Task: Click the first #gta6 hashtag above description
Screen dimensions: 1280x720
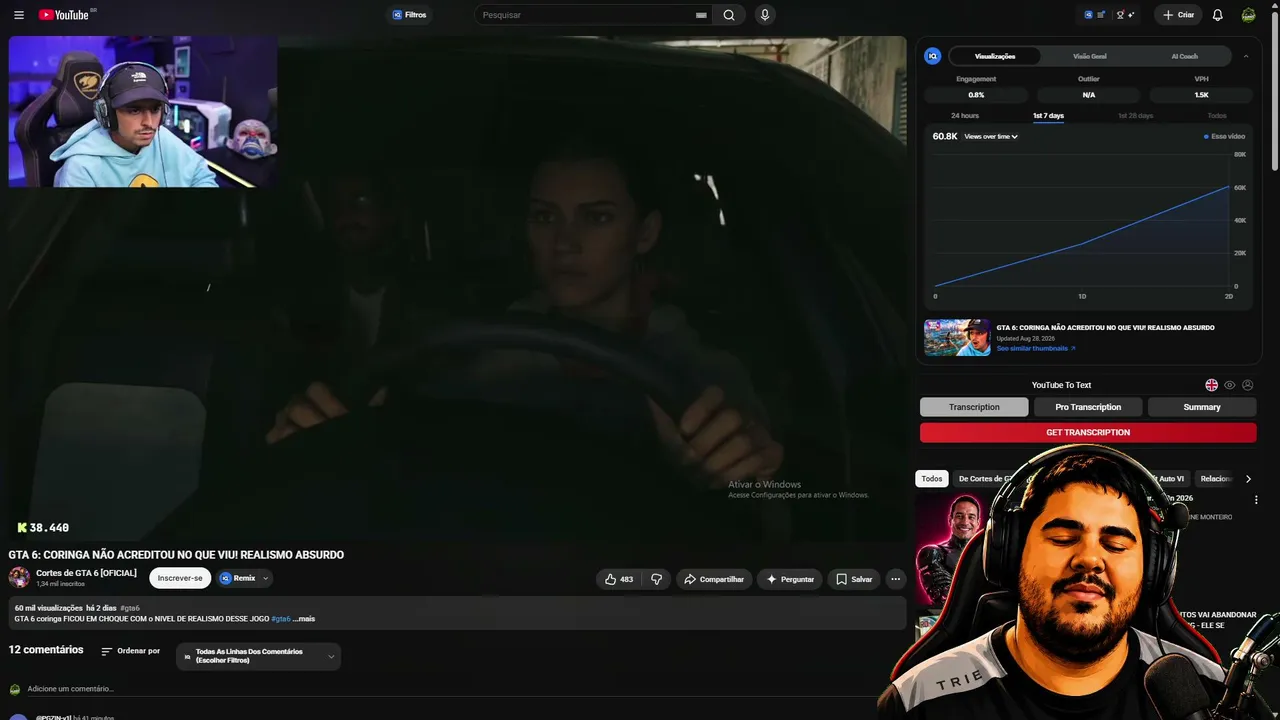Action: (130, 608)
